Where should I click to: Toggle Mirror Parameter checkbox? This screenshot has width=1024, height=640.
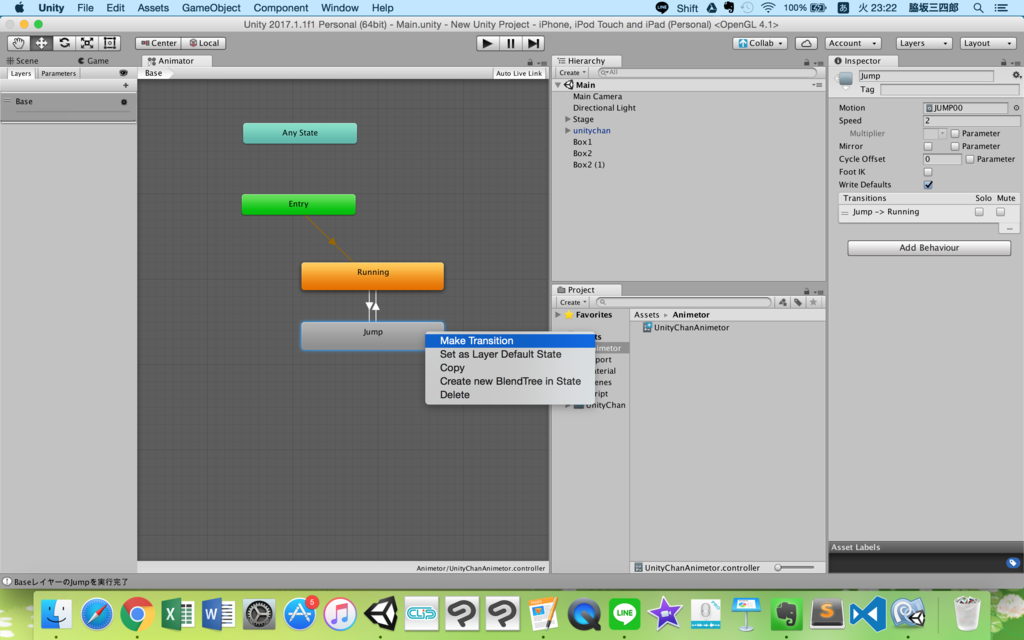[955, 146]
